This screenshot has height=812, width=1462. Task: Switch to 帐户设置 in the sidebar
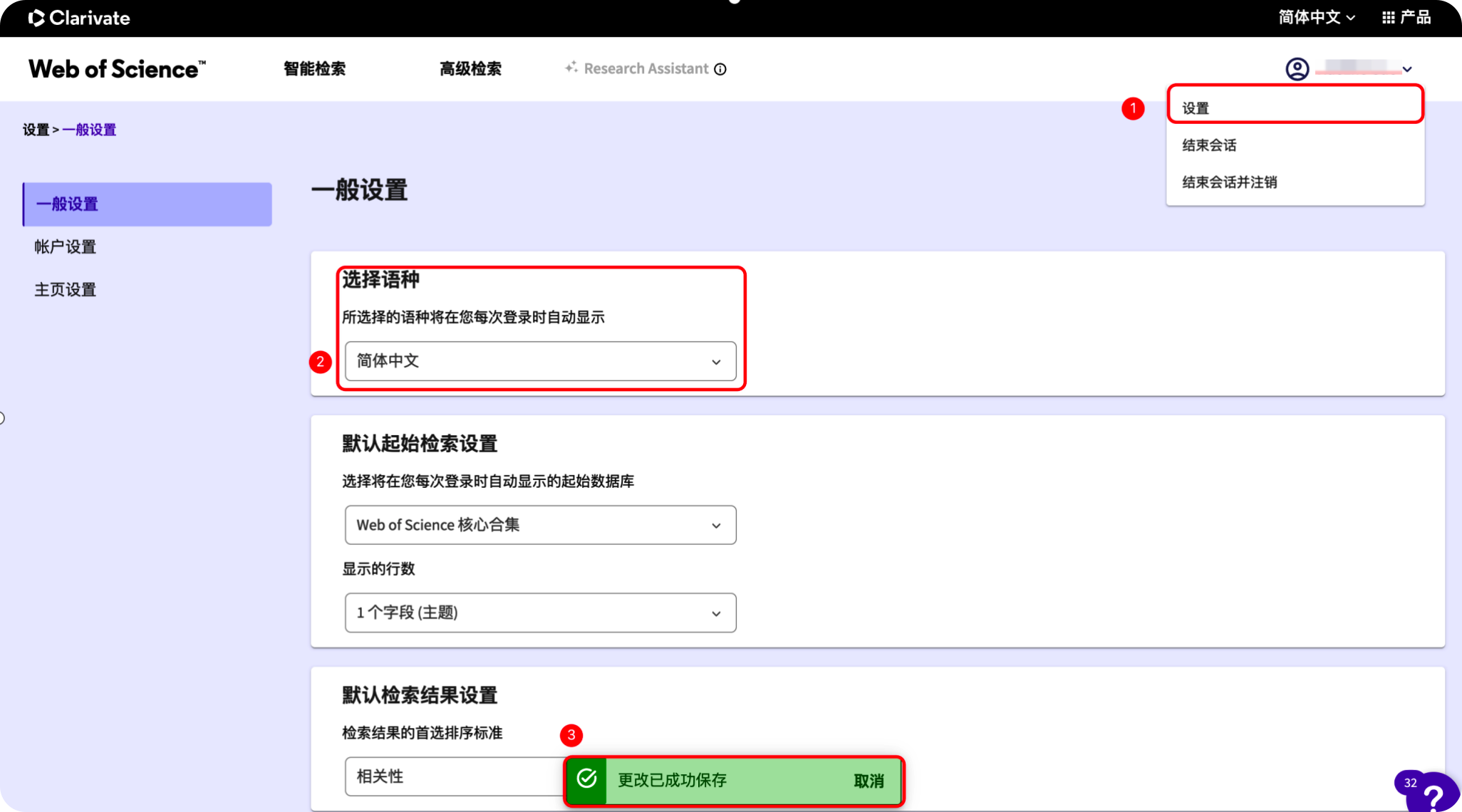pyautogui.click(x=66, y=247)
